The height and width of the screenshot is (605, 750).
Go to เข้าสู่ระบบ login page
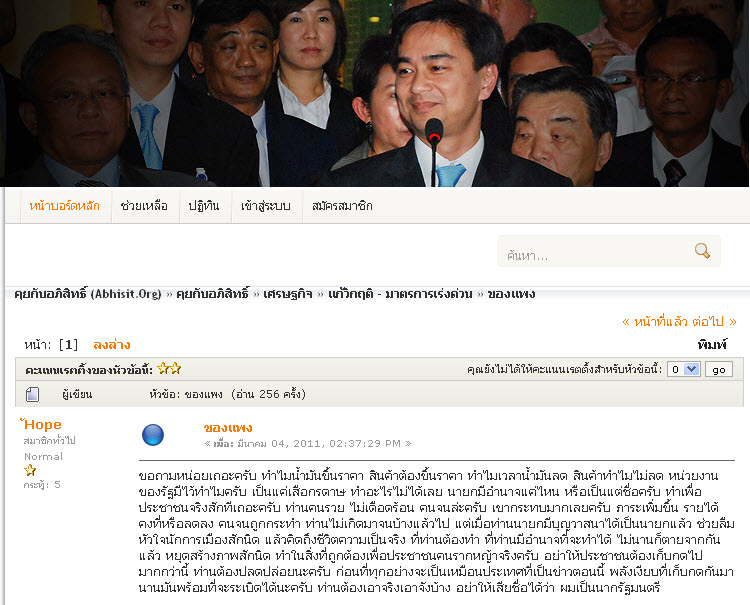click(x=265, y=206)
